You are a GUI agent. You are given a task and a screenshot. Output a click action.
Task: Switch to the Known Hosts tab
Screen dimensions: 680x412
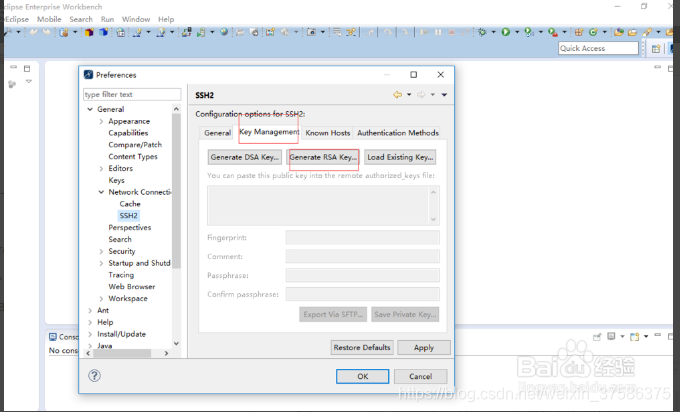(x=327, y=133)
